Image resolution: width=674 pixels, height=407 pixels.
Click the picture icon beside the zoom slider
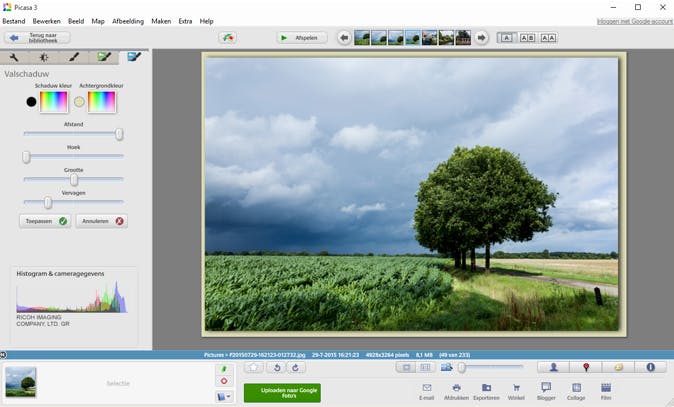click(447, 367)
